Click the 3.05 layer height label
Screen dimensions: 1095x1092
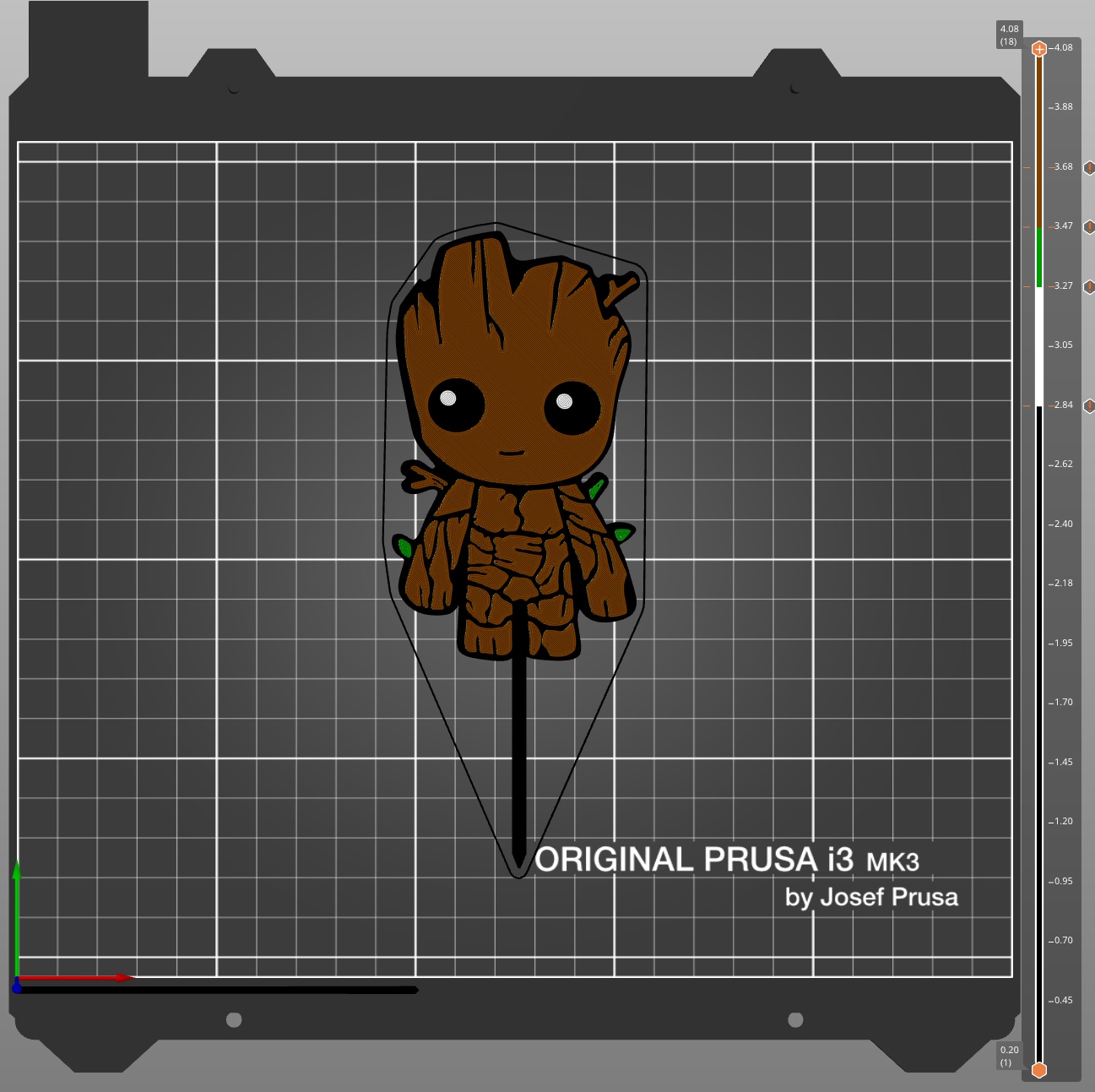point(1062,345)
